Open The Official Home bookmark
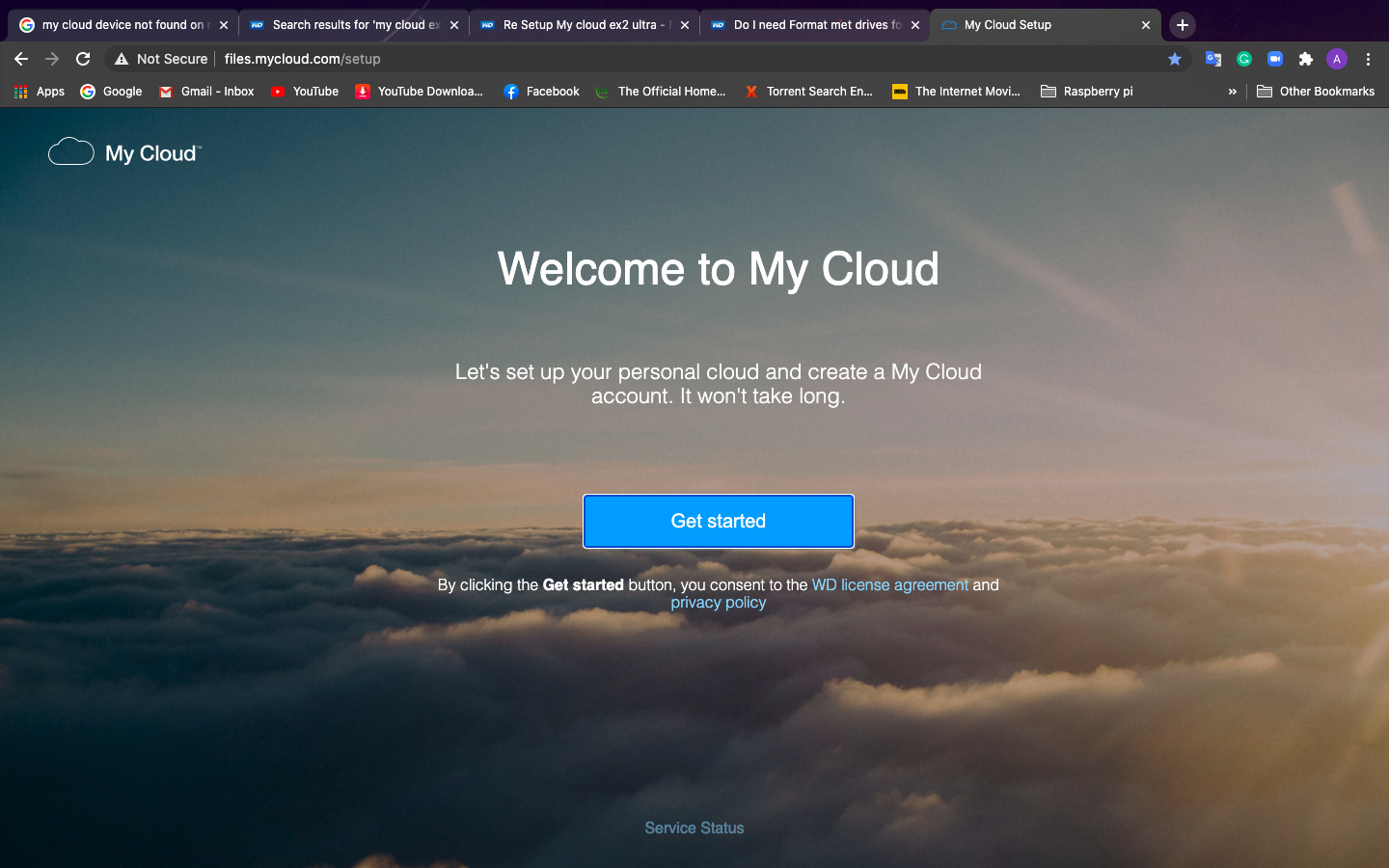Screen dimensions: 1389x868 click(x=661, y=92)
